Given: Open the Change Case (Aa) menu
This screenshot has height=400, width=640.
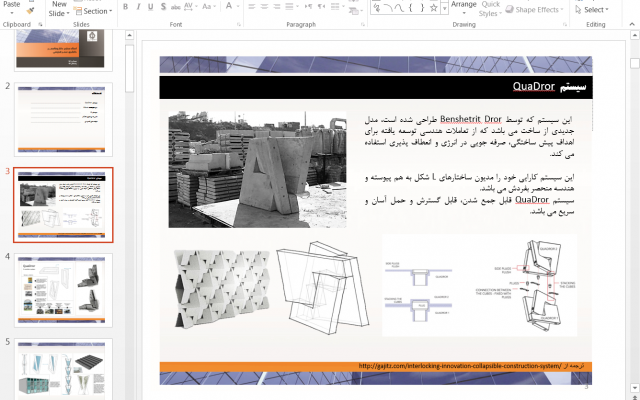Looking at the screenshot, I should tap(209, 7).
